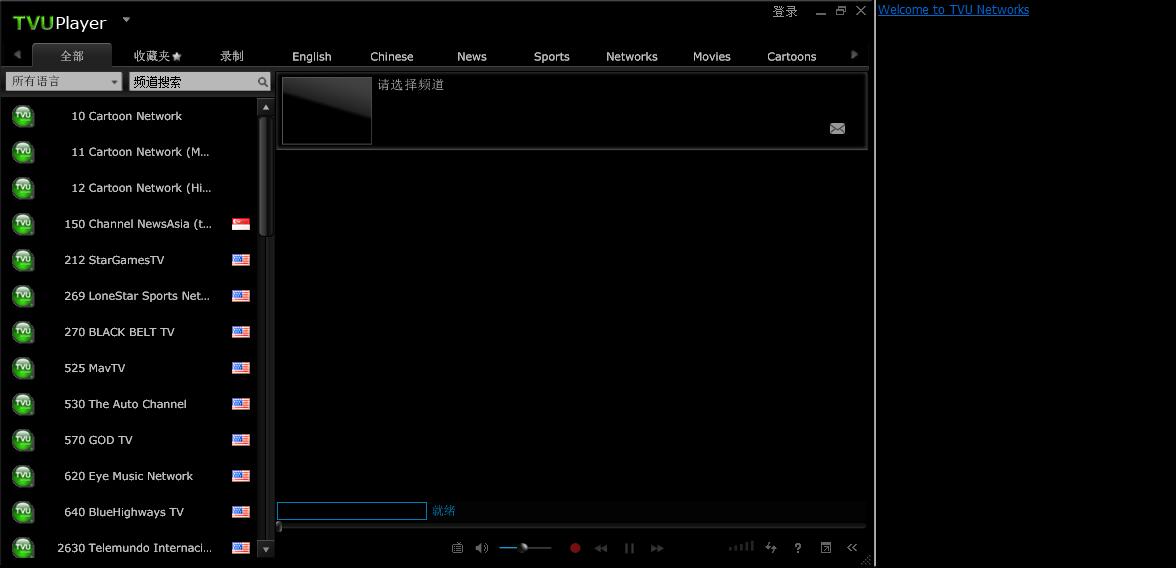Open the English category tab
Screen dimensions: 1176x568
312,56
